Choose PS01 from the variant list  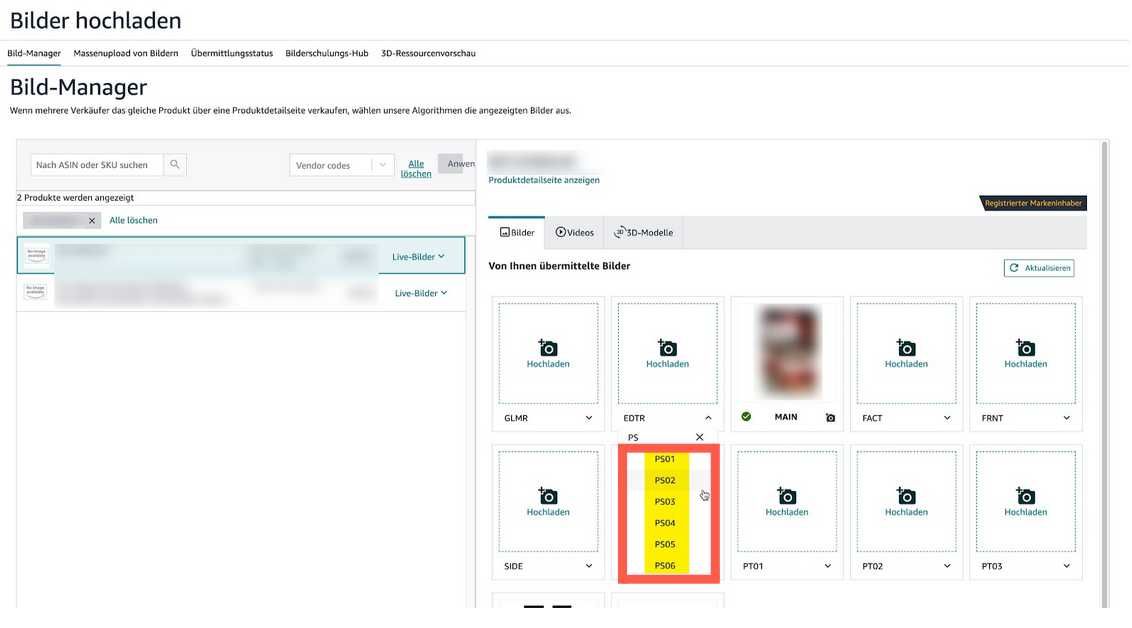click(x=665, y=459)
